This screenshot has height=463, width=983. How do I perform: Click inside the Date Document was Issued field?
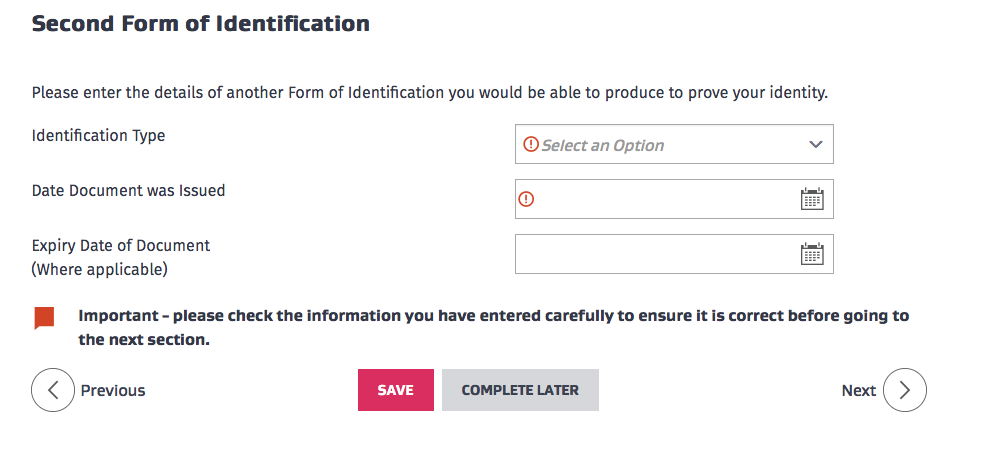tap(674, 199)
